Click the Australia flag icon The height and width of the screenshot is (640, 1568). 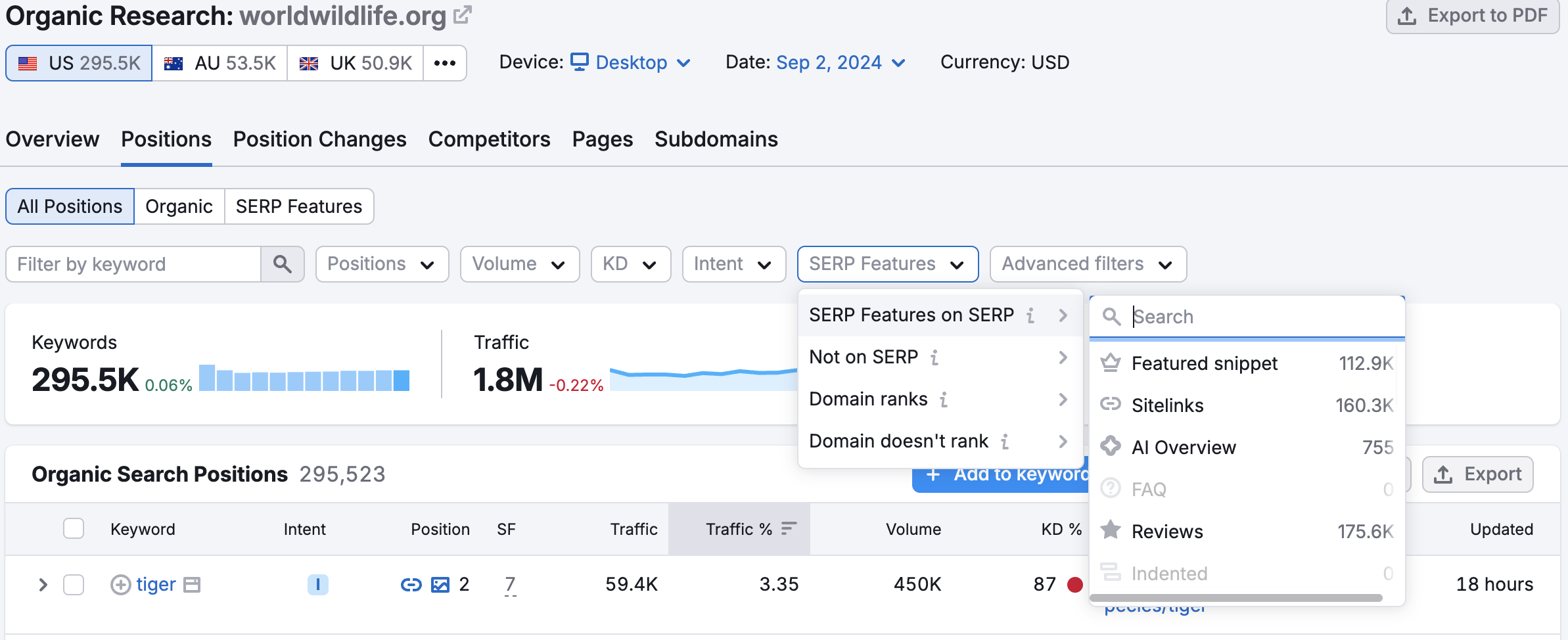(x=173, y=64)
